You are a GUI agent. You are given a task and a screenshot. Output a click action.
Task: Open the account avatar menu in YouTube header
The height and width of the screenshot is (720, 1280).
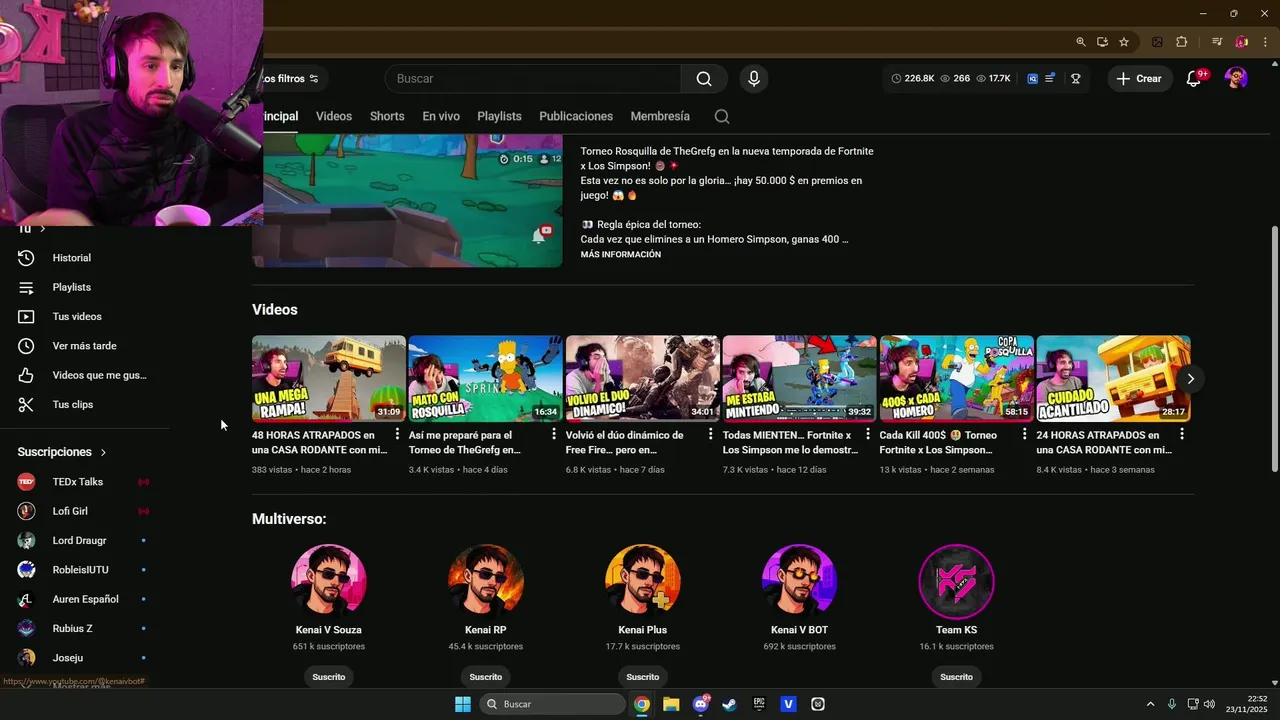pos(1236,79)
